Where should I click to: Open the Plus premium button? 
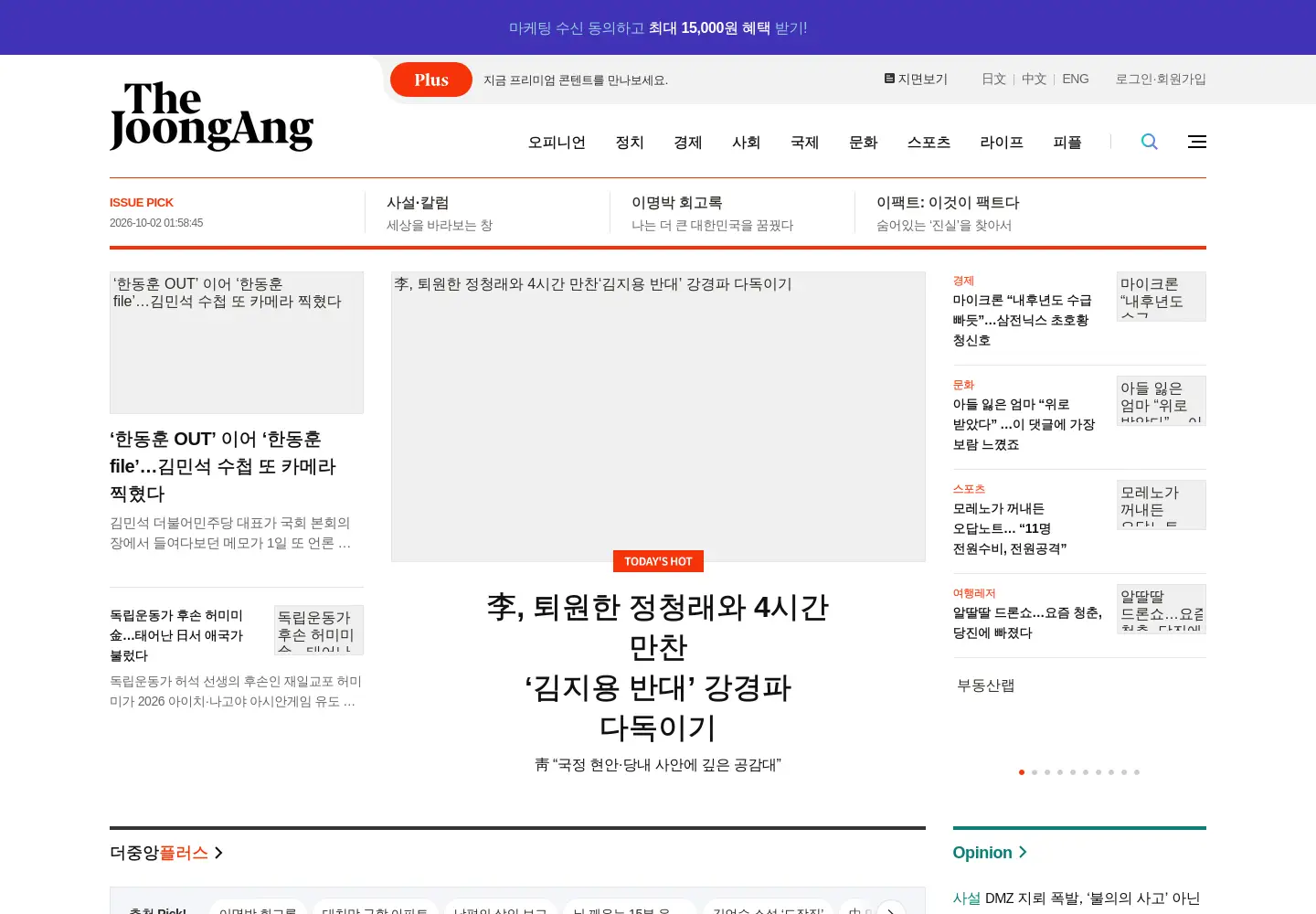point(431,80)
